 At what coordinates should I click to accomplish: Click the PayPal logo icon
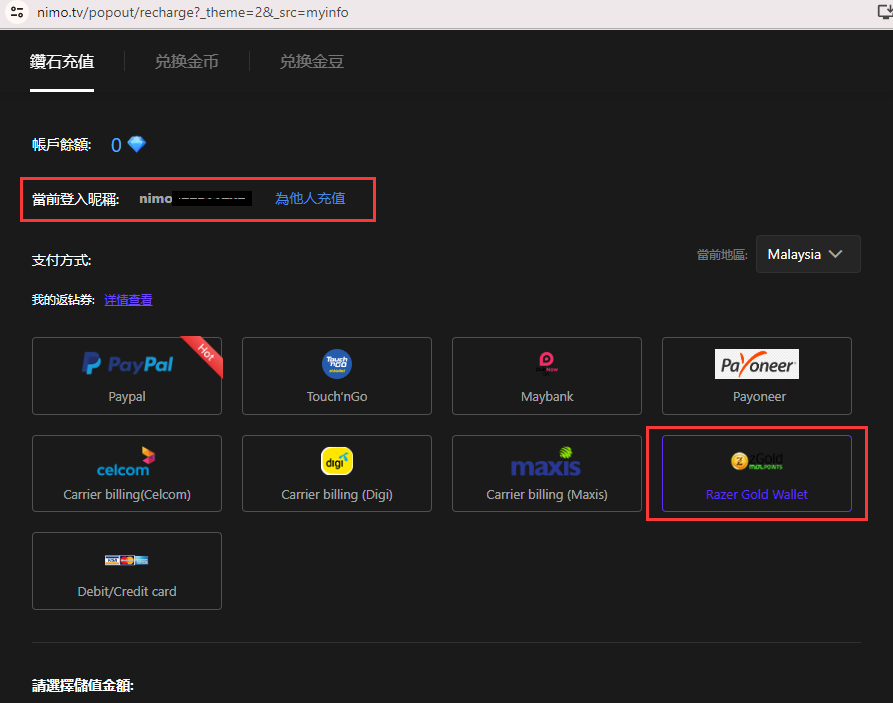[x=127, y=363]
